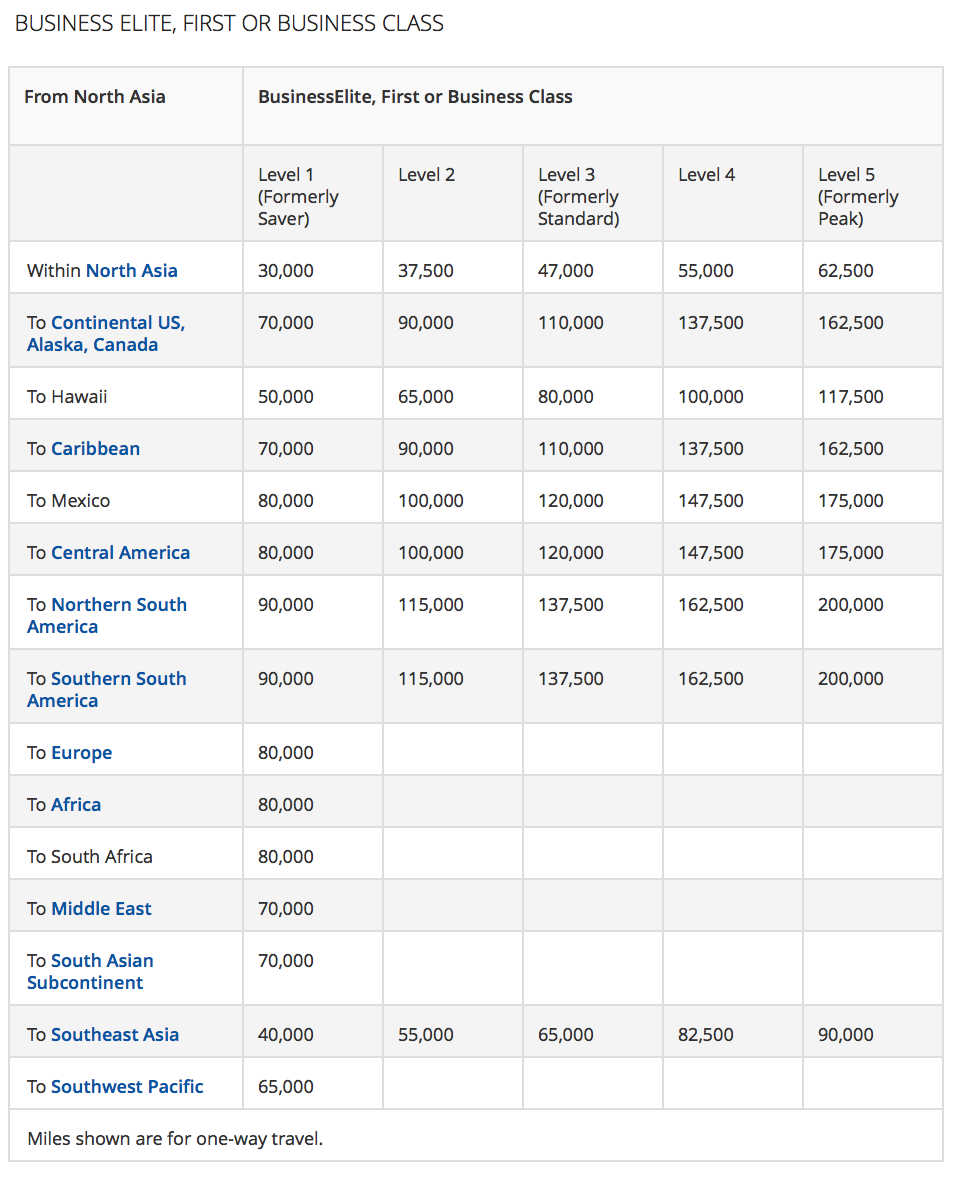Open the North Asia link in the Within row

click(x=131, y=271)
